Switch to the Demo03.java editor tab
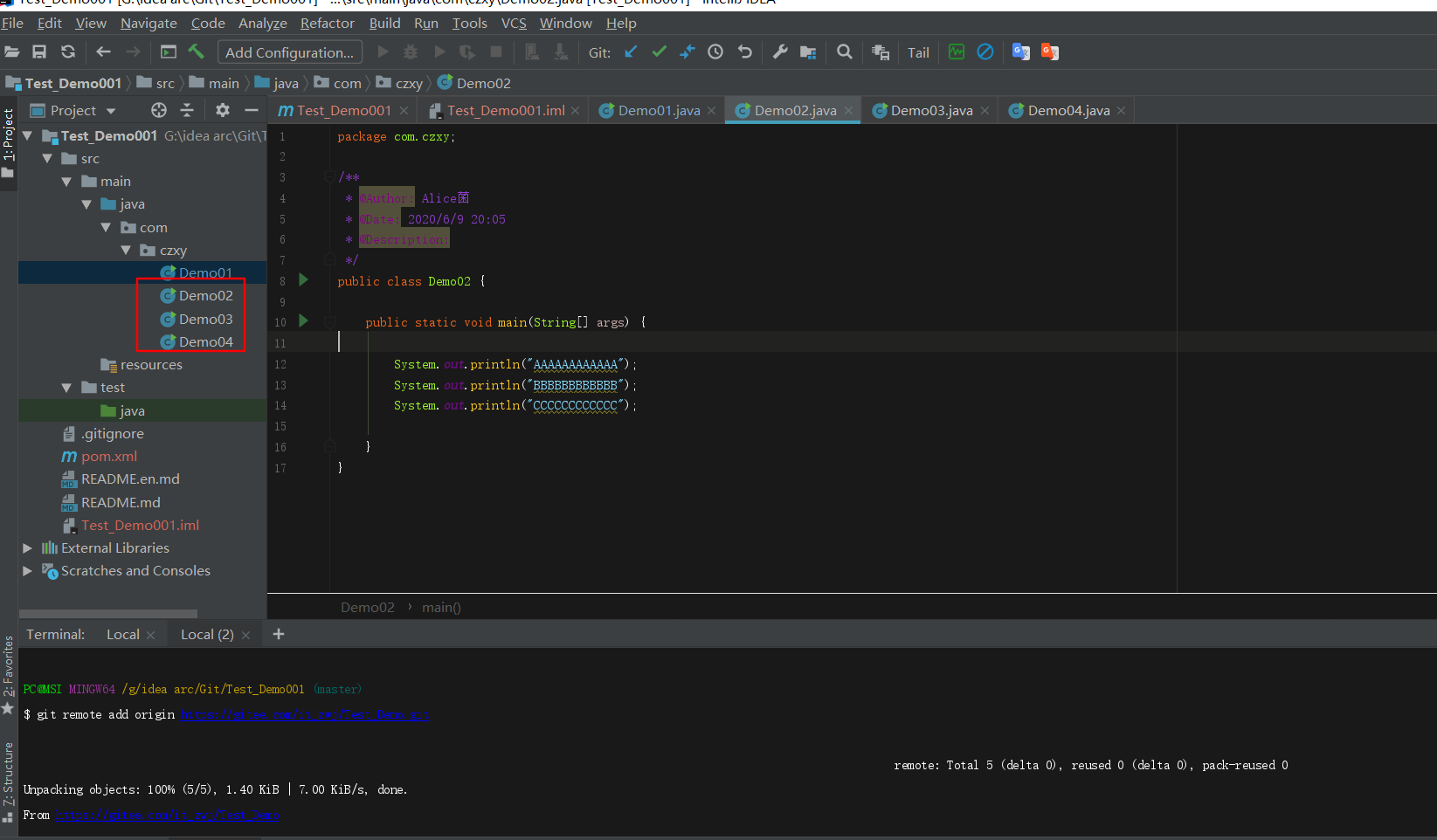This screenshot has width=1437, height=840. pos(931,110)
